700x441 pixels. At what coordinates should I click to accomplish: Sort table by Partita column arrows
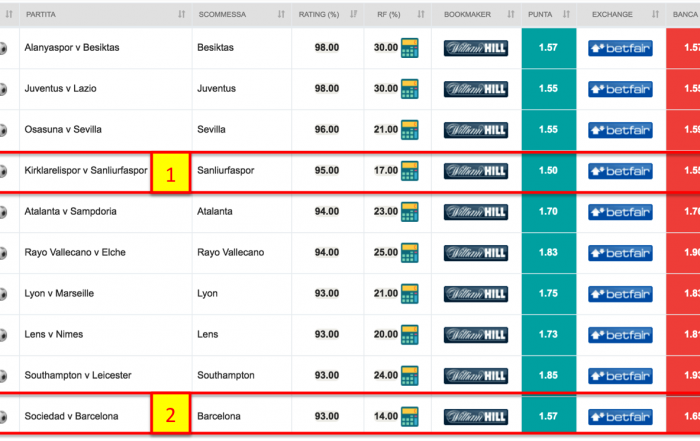coord(181,14)
